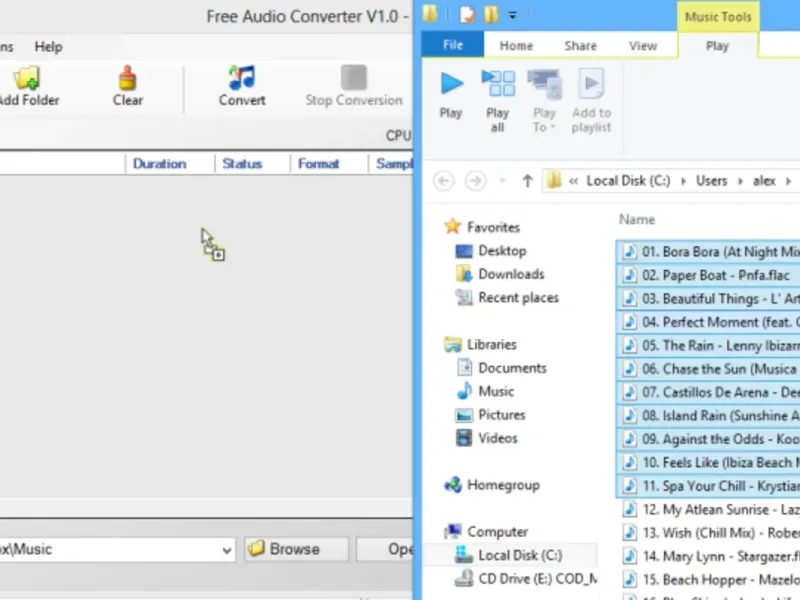Click the Properties icon in Explorer title bar

(x=466, y=15)
